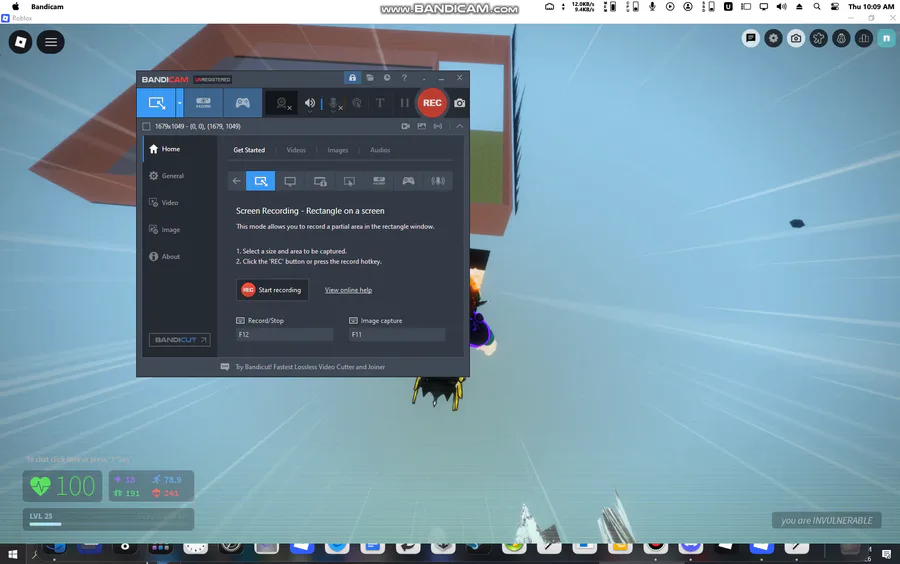This screenshot has height=564, width=900.
Task: Open the output folder icon in title bar
Action: click(x=370, y=77)
